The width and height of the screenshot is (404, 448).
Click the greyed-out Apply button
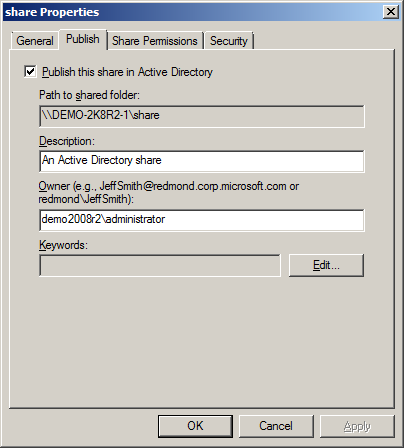click(357, 426)
